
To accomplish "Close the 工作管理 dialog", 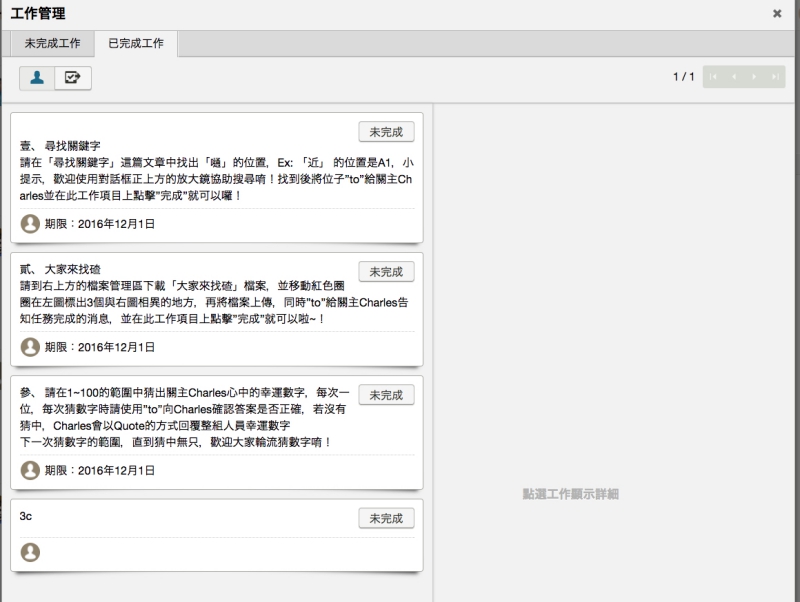I will (777, 14).
